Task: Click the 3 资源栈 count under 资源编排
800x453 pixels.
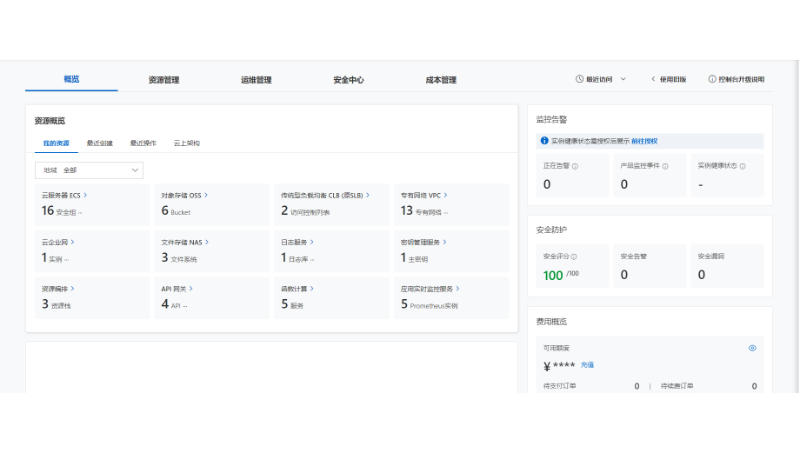Action: pos(56,305)
